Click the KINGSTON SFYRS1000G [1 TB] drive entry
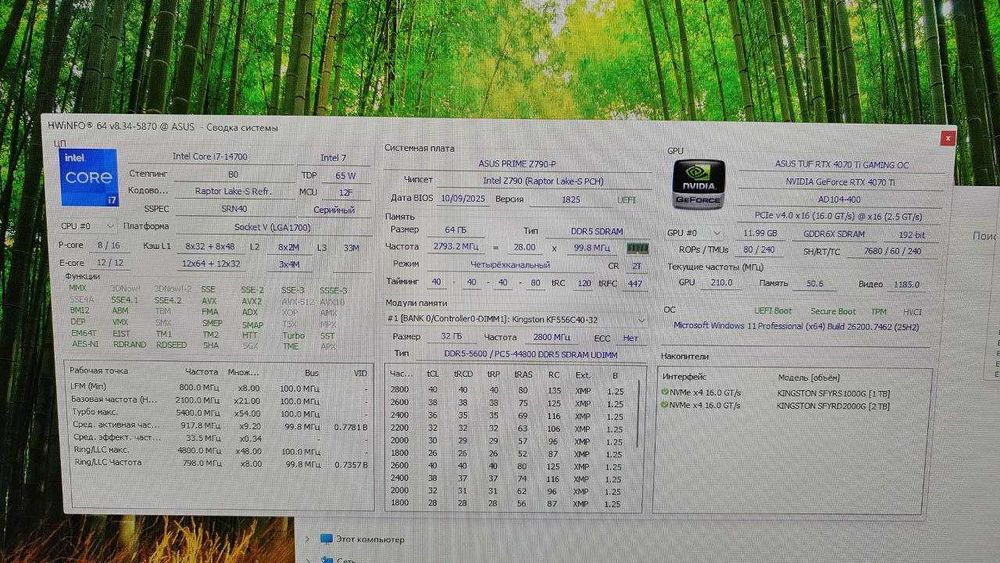Screen dimensions: 1000x563 tap(834, 393)
